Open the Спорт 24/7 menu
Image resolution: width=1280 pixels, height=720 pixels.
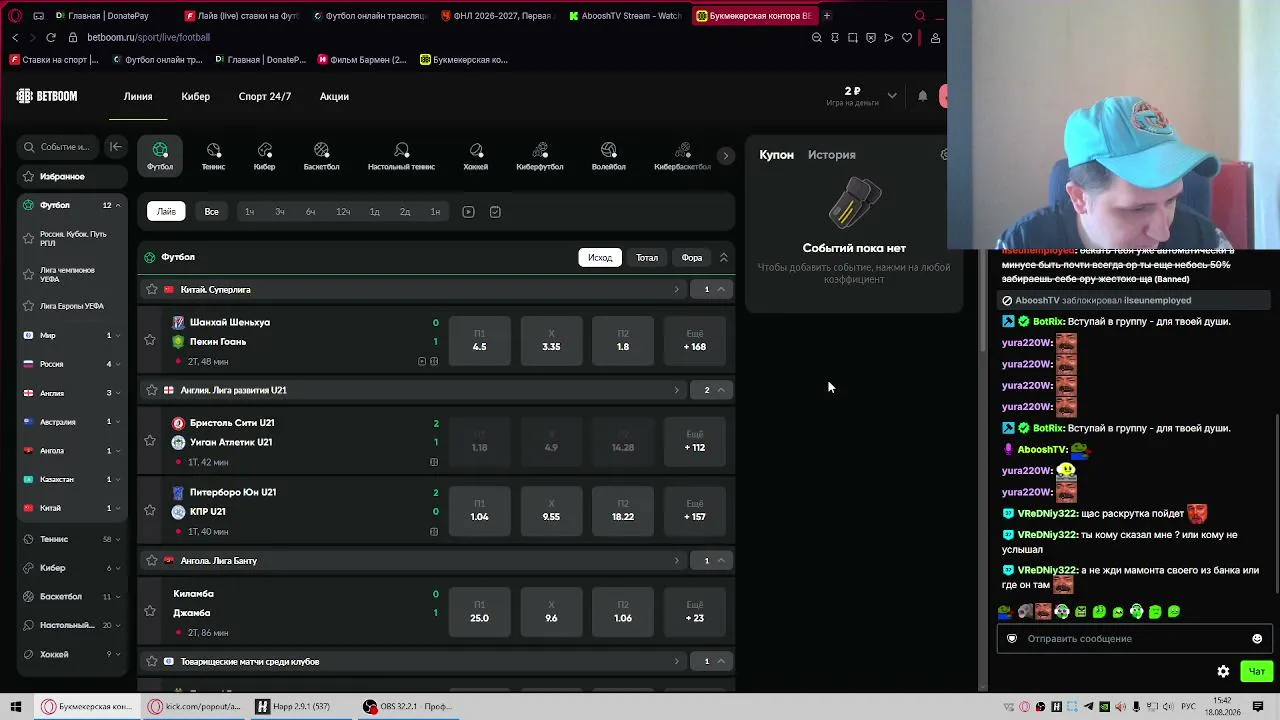coord(265,97)
